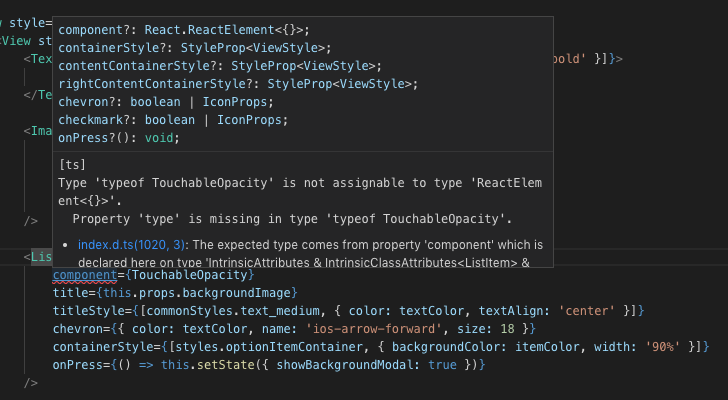Click 'rightContentContainerStyle?' line in tooltip
The image size is (728, 400).
pyautogui.click(x=238, y=84)
